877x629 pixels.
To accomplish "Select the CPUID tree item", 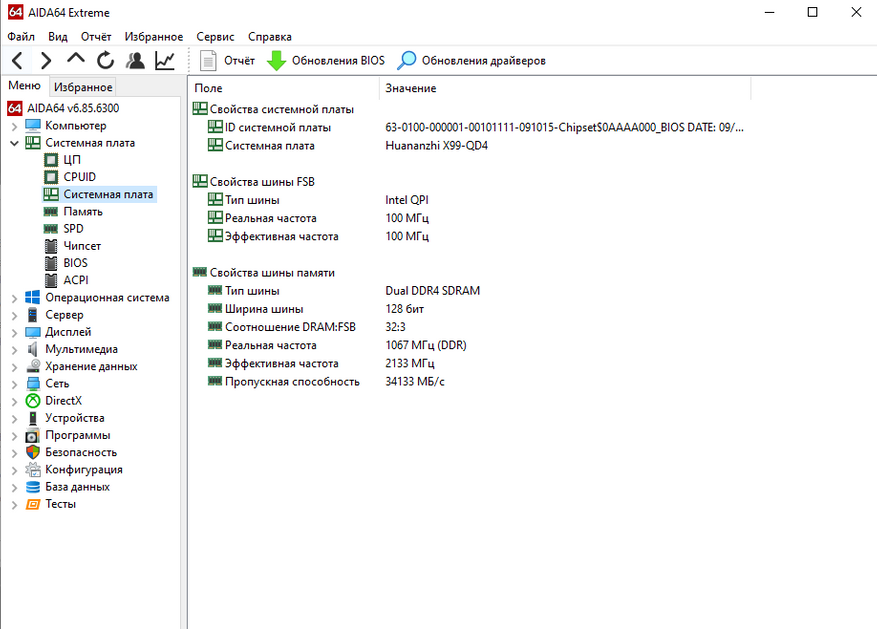I will click(79, 177).
